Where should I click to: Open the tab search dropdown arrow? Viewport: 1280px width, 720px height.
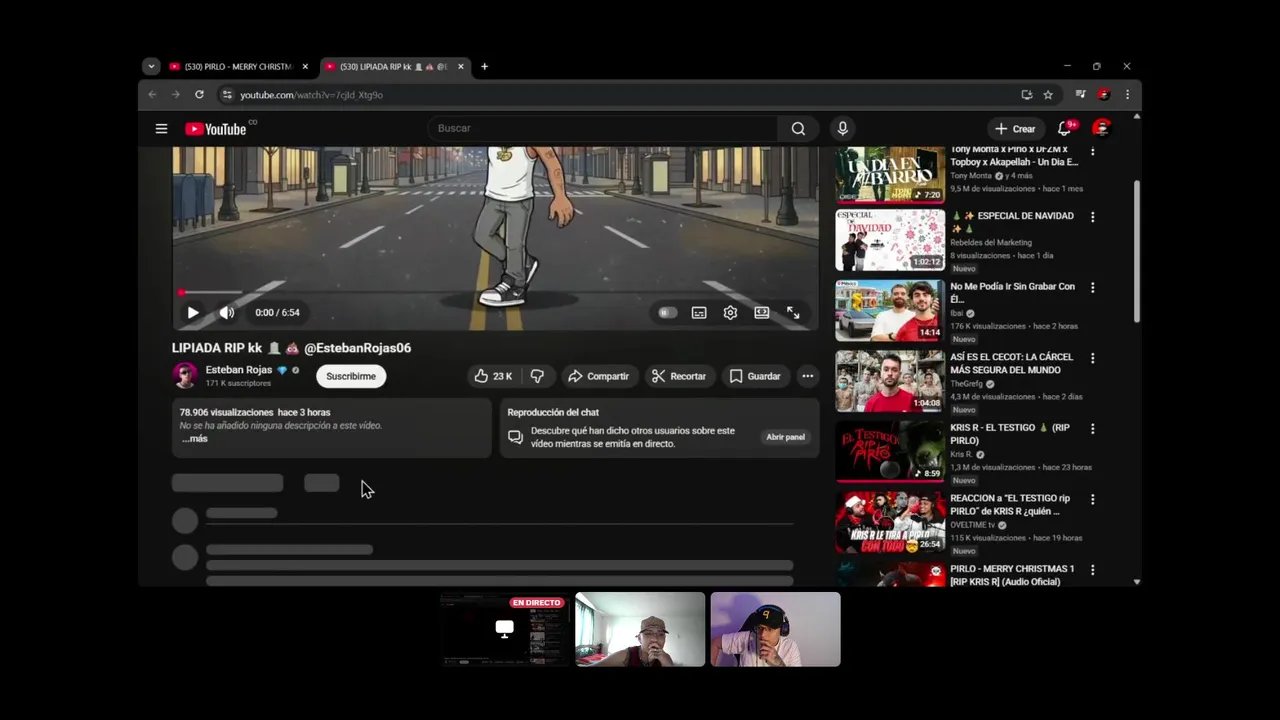point(151,67)
